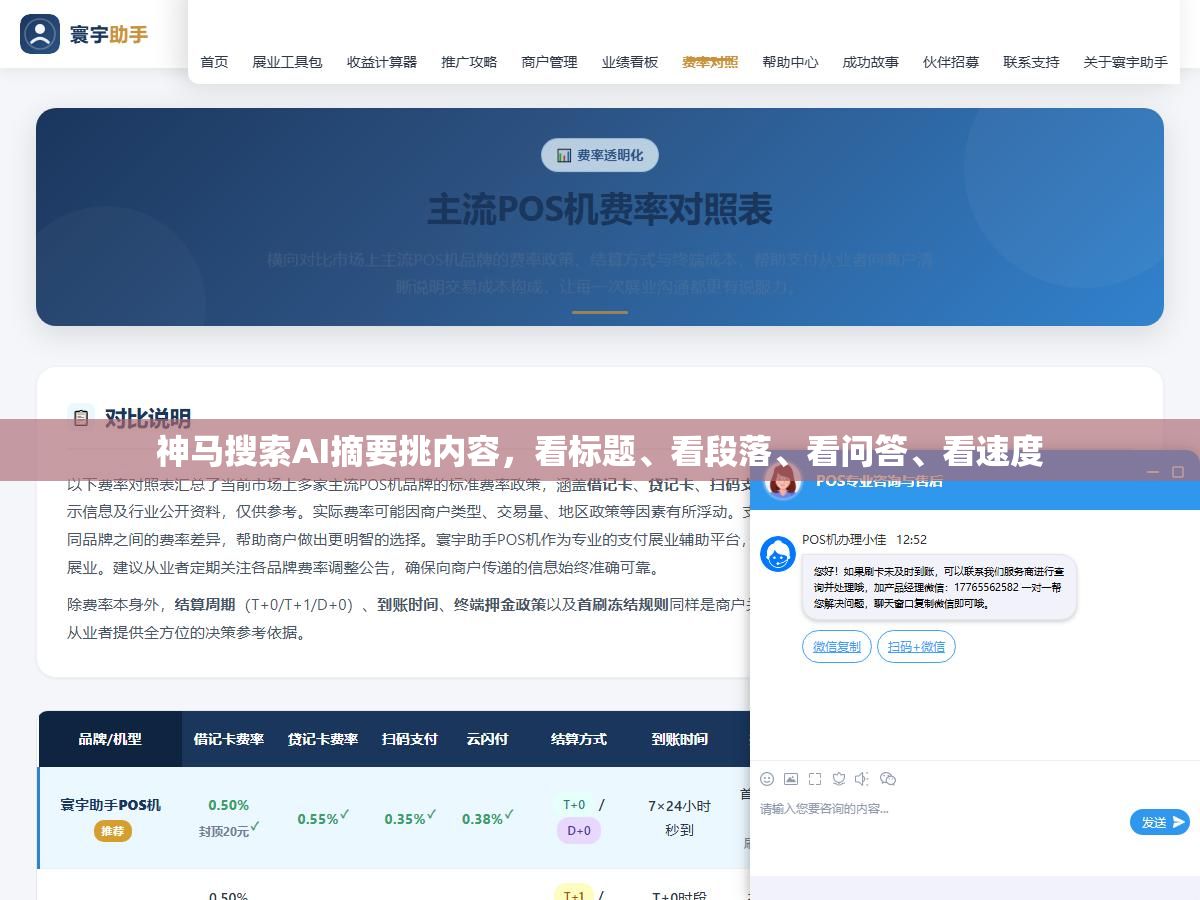Open the 联系支持 nav item
1200x900 pixels.
(x=1031, y=62)
